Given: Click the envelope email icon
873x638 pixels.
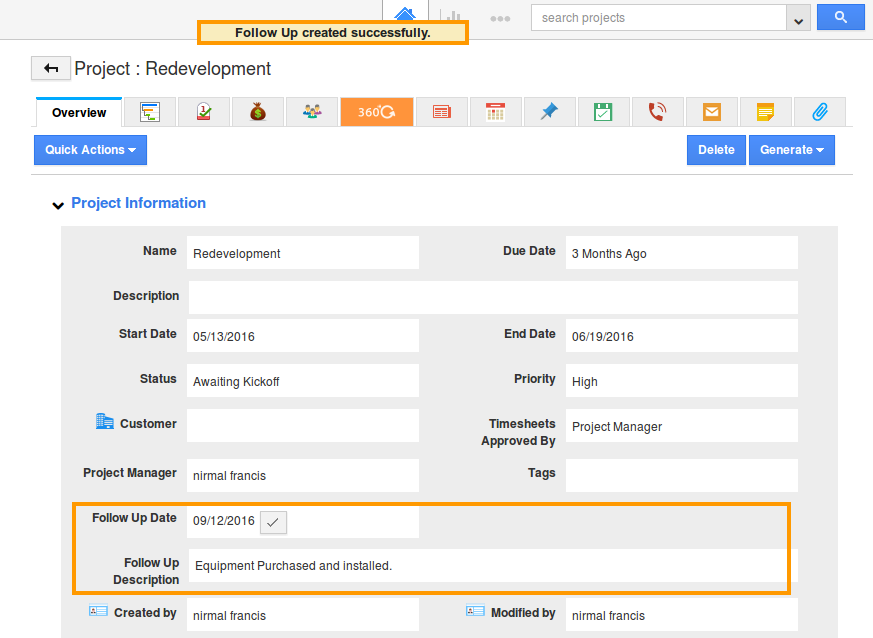Looking at the screenshot, I should [x=711, y=112].
